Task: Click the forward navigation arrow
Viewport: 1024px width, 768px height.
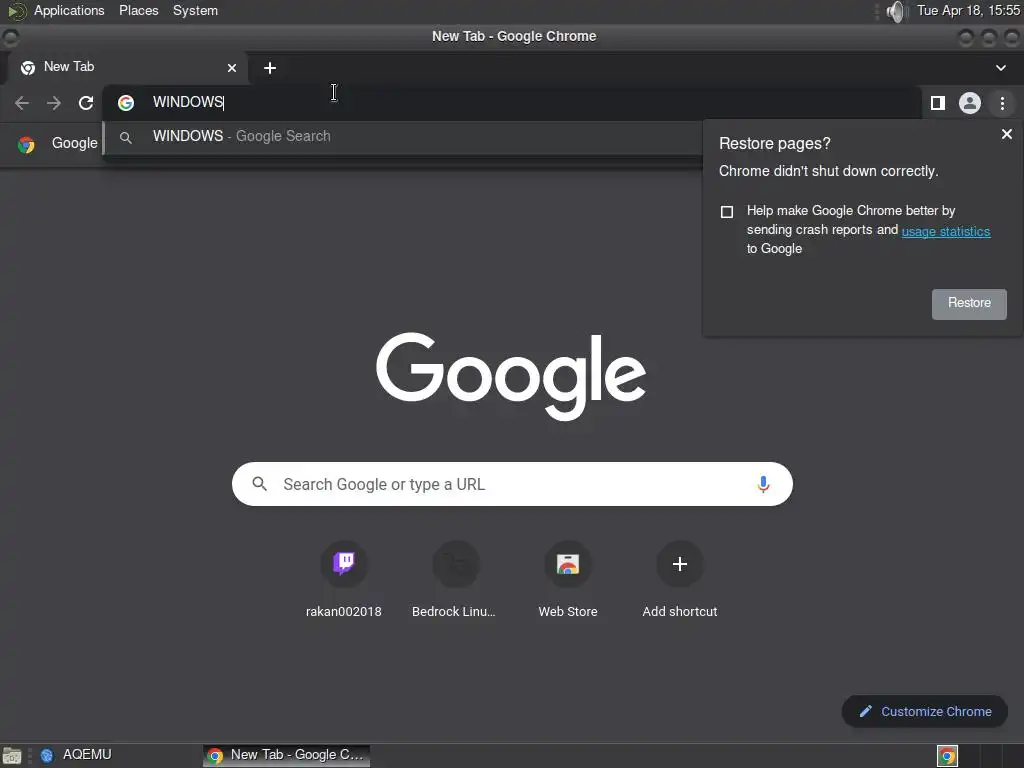Action: (54, 103)
